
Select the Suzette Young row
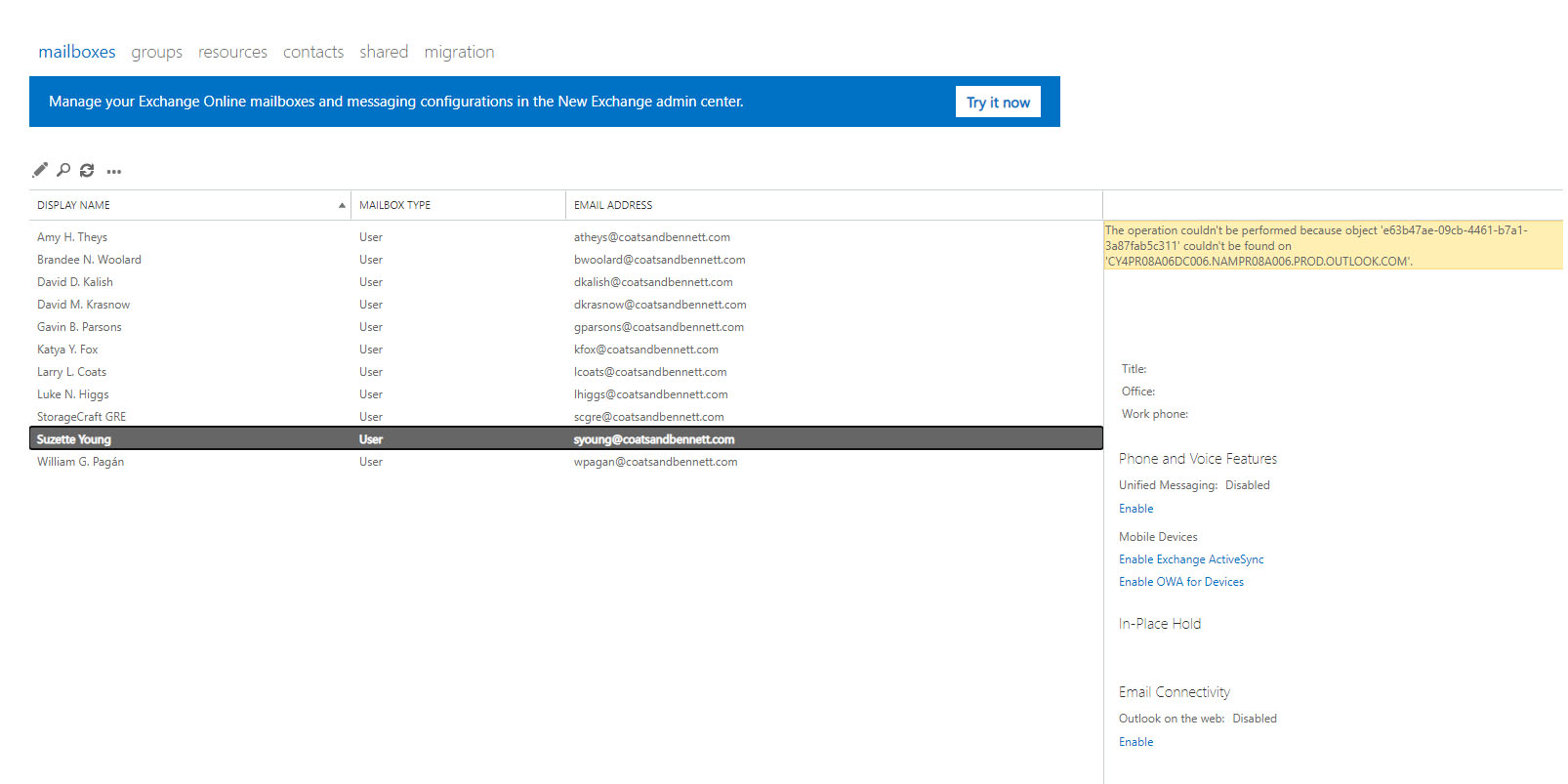pyautogui.click(x=566, y=438)
